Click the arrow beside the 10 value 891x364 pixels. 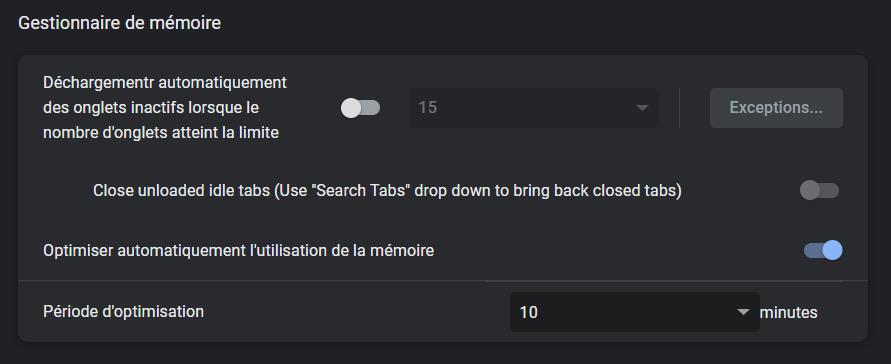743,312
